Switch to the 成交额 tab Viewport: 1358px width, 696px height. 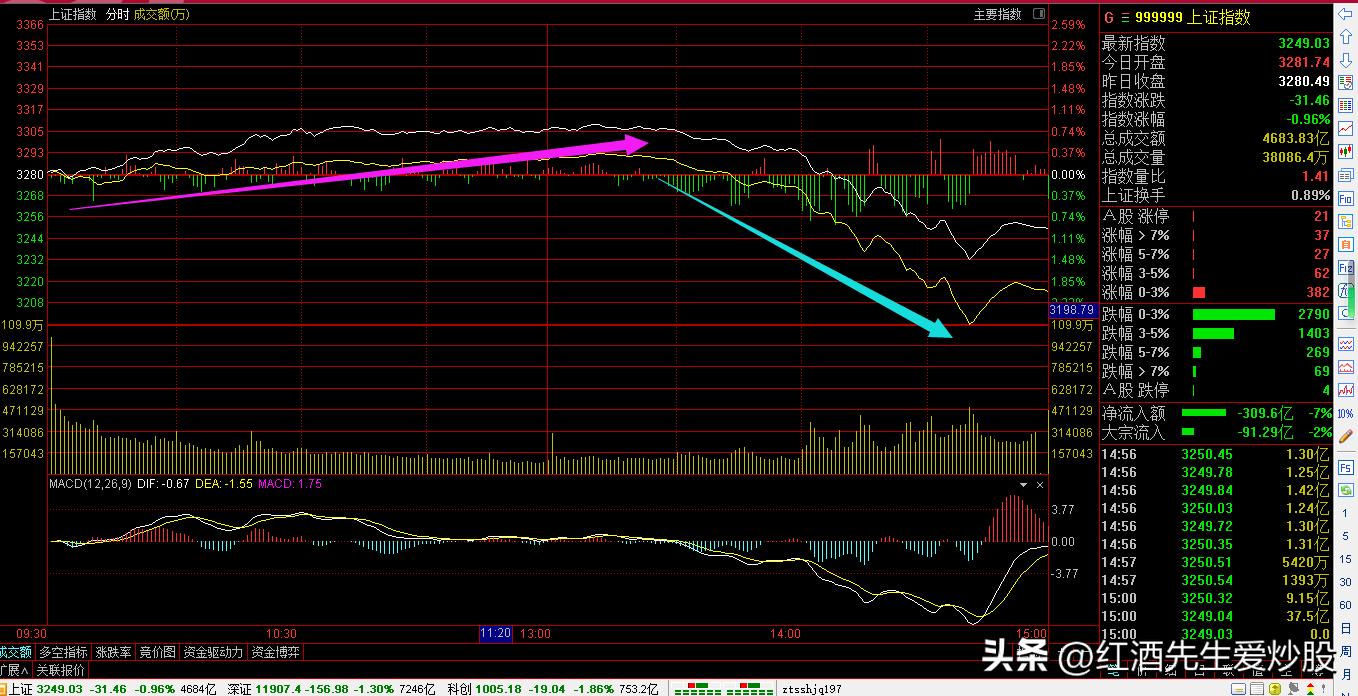tap(16, 652)
